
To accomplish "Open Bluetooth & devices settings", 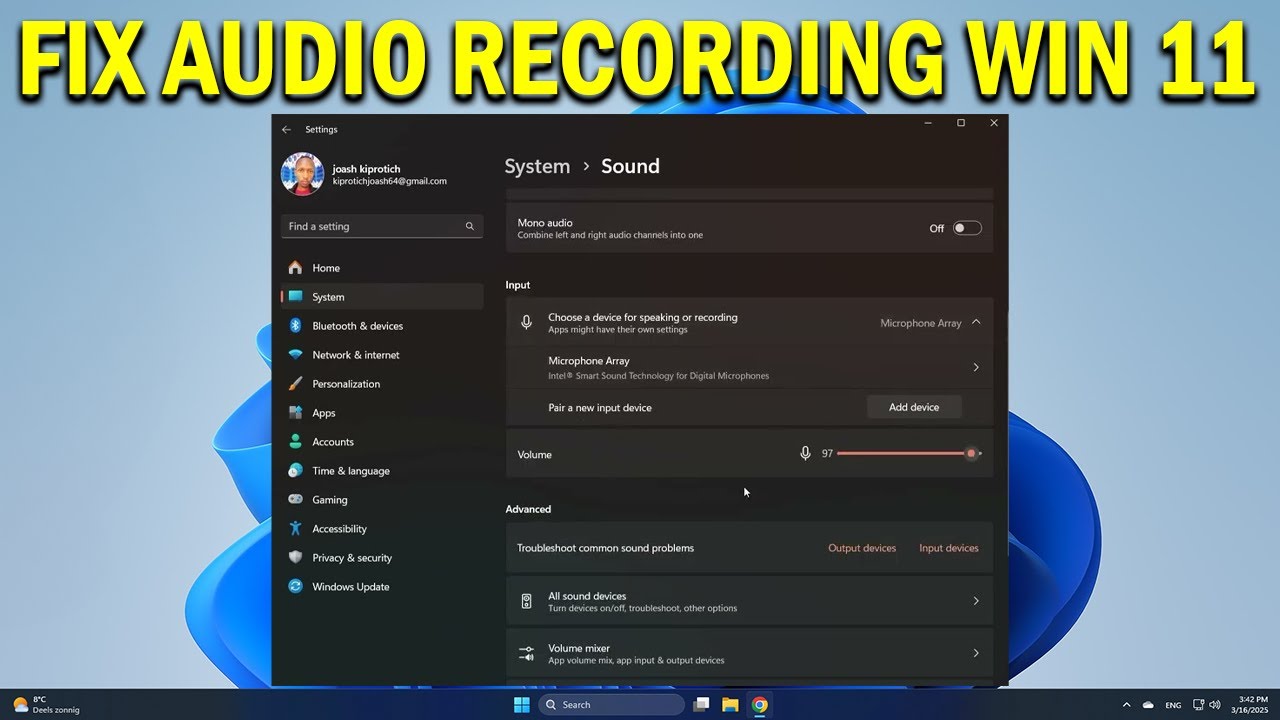I will (382, 326).
